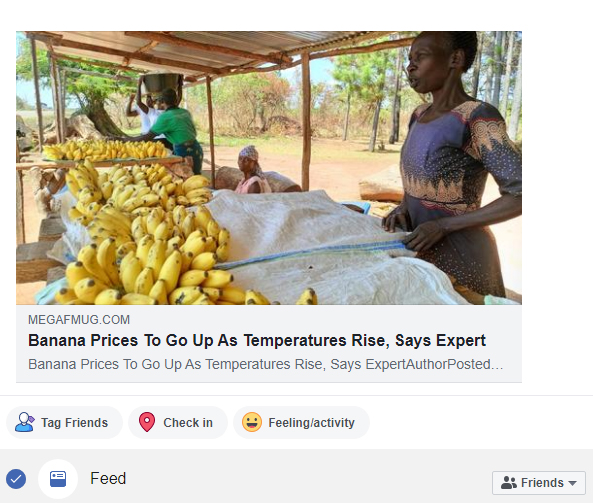Expand the dropdown arrow next to Friends

[x=572, y=483]
